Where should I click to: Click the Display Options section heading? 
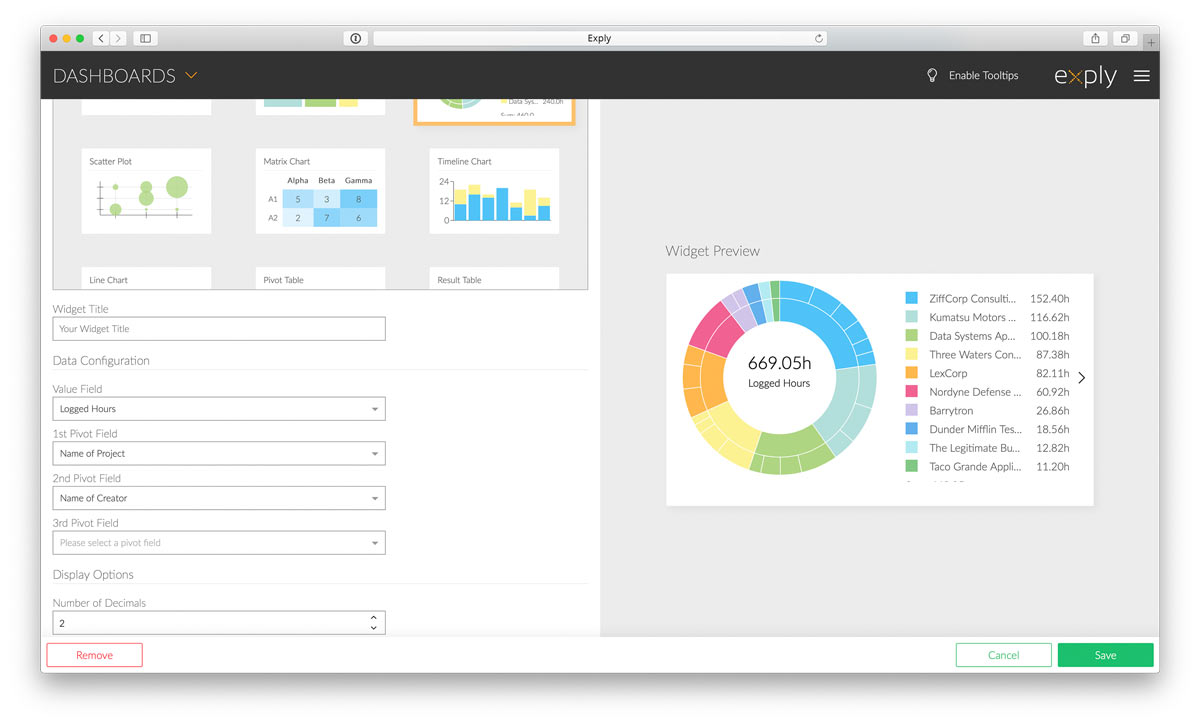(x=93, y=575)
